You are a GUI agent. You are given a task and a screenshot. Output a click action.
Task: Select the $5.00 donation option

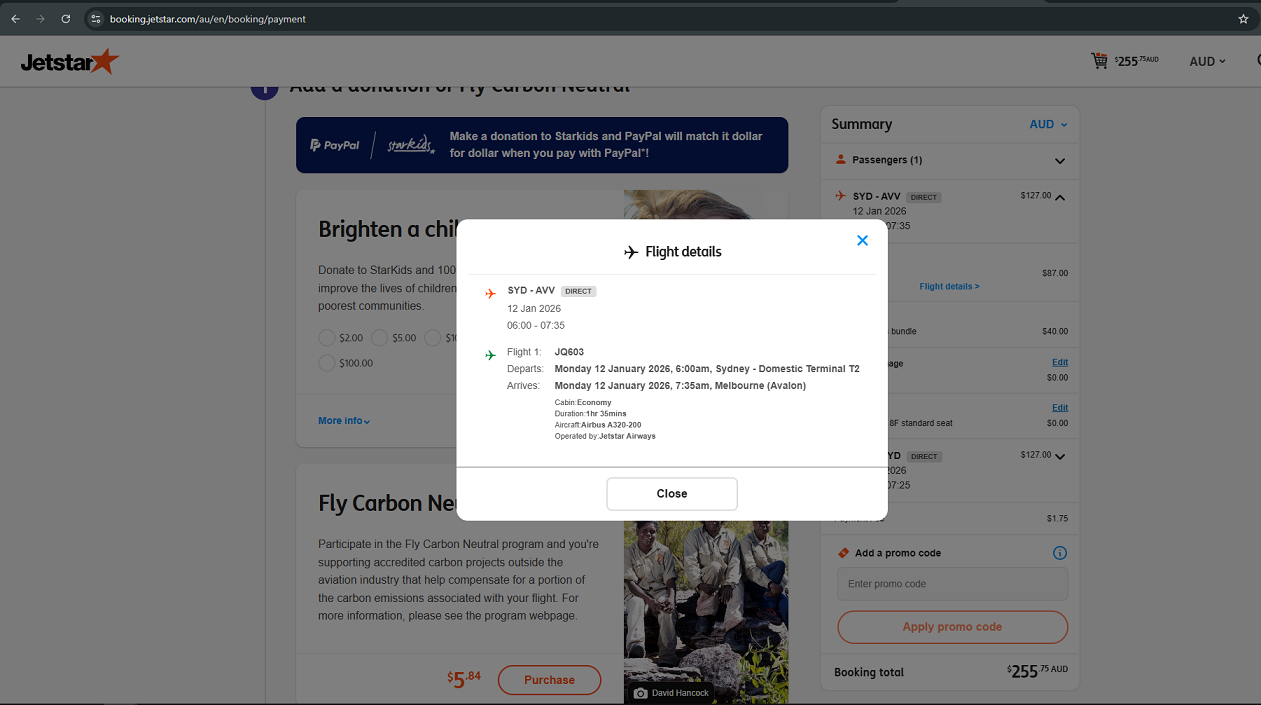tap(380, 338)
